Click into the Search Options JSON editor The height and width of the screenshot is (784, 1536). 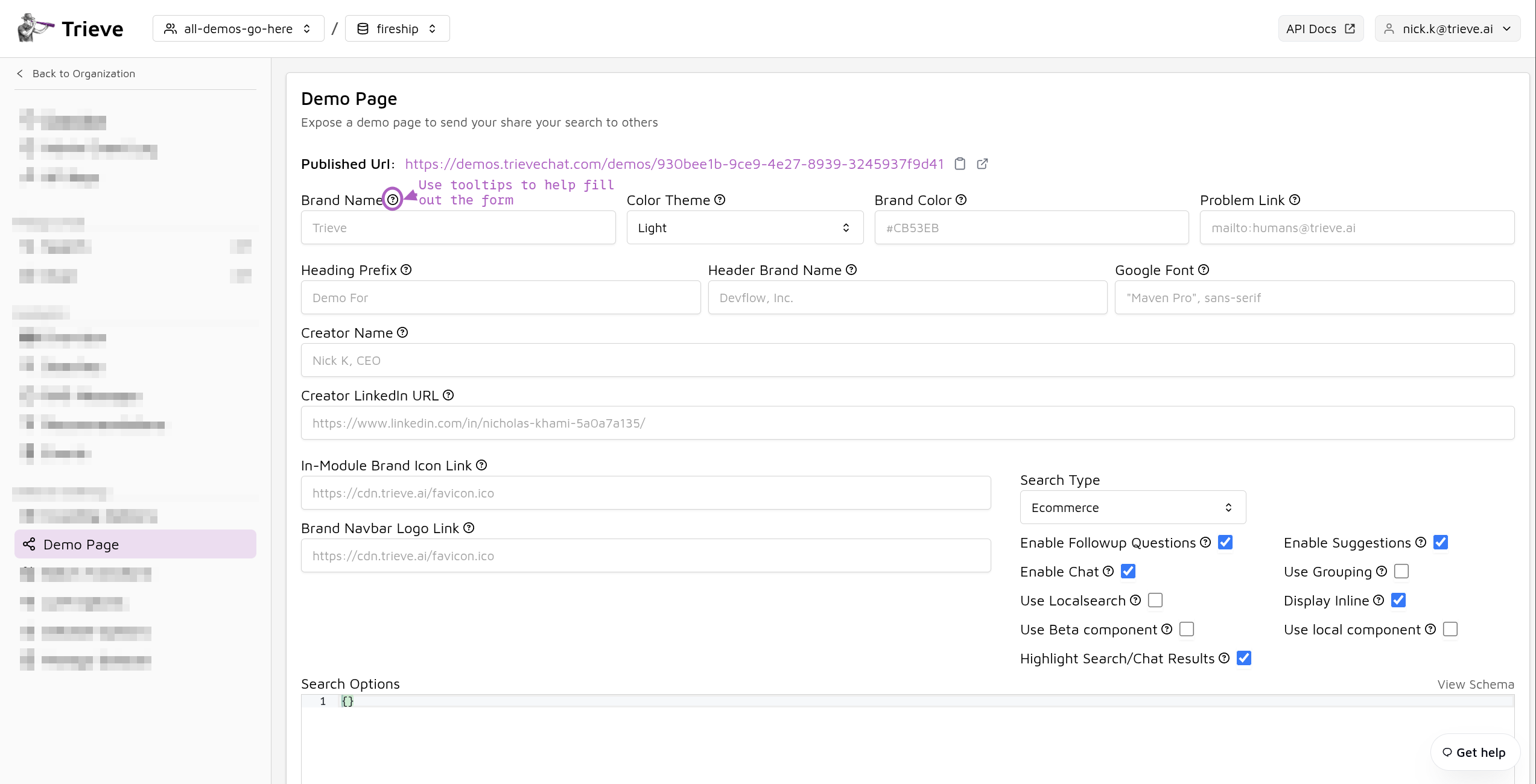click(x=908, y=739)
